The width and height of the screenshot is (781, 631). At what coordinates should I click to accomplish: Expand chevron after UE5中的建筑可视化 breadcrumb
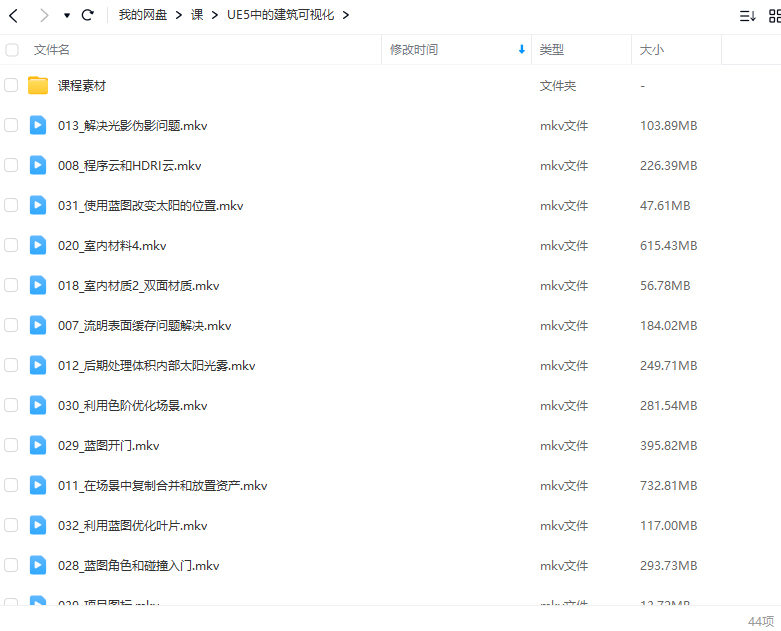(345, 15)
